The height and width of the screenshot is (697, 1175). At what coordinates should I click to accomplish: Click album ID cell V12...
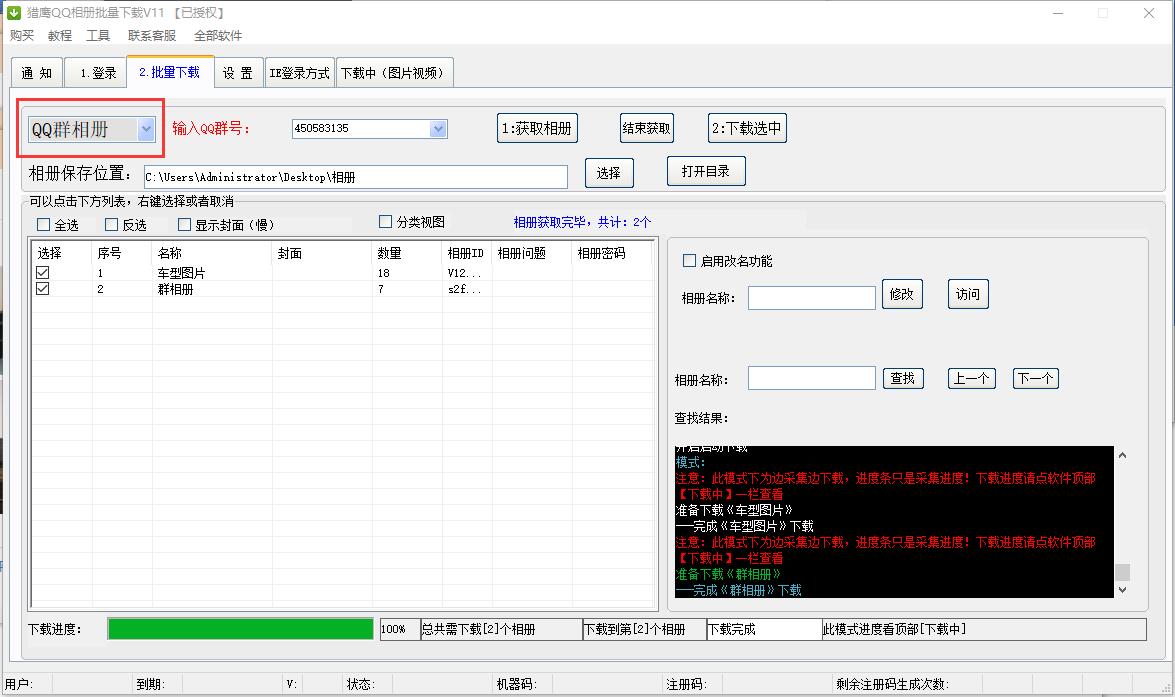465,273
